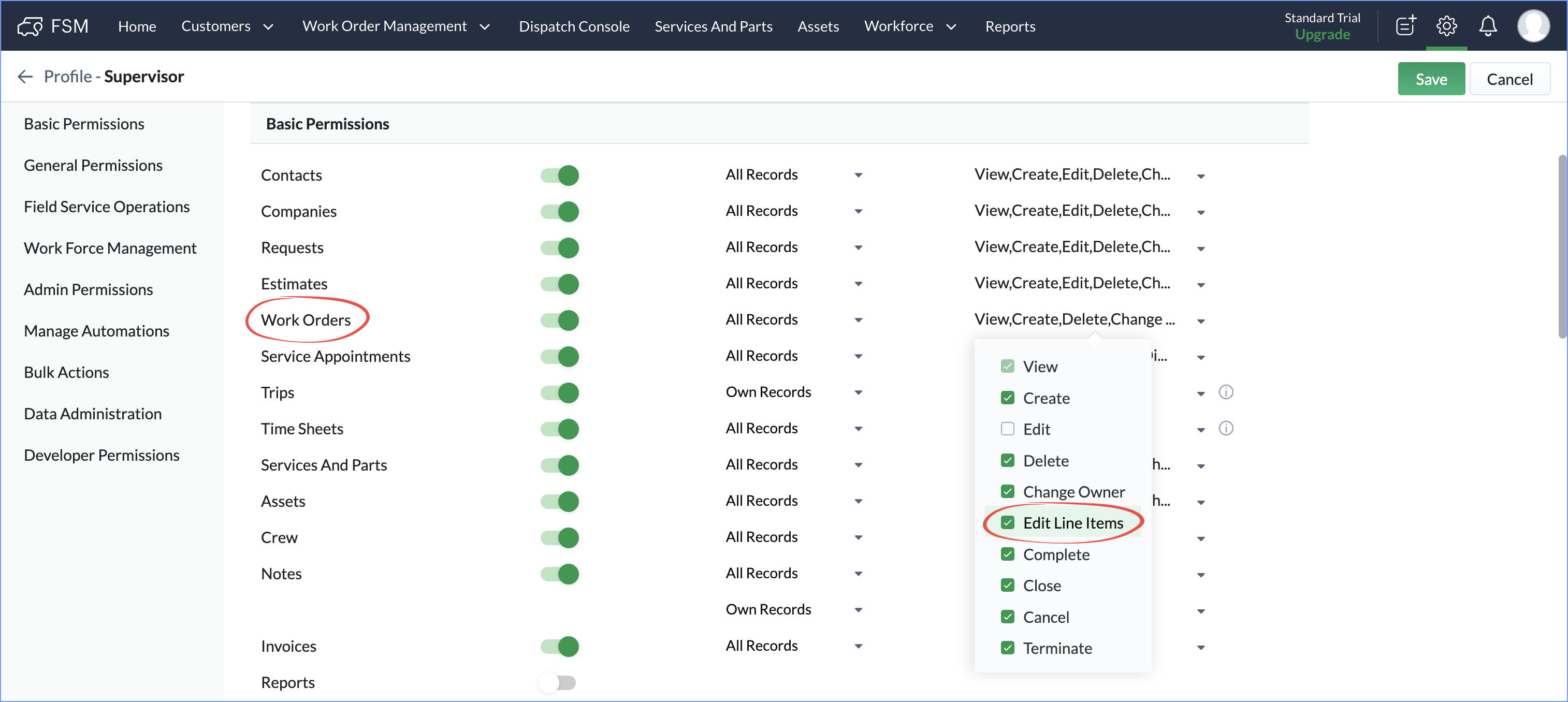Screen dimensions: 1568x702
Task: Enable the Reports permission switch
Action: point(558,682)
